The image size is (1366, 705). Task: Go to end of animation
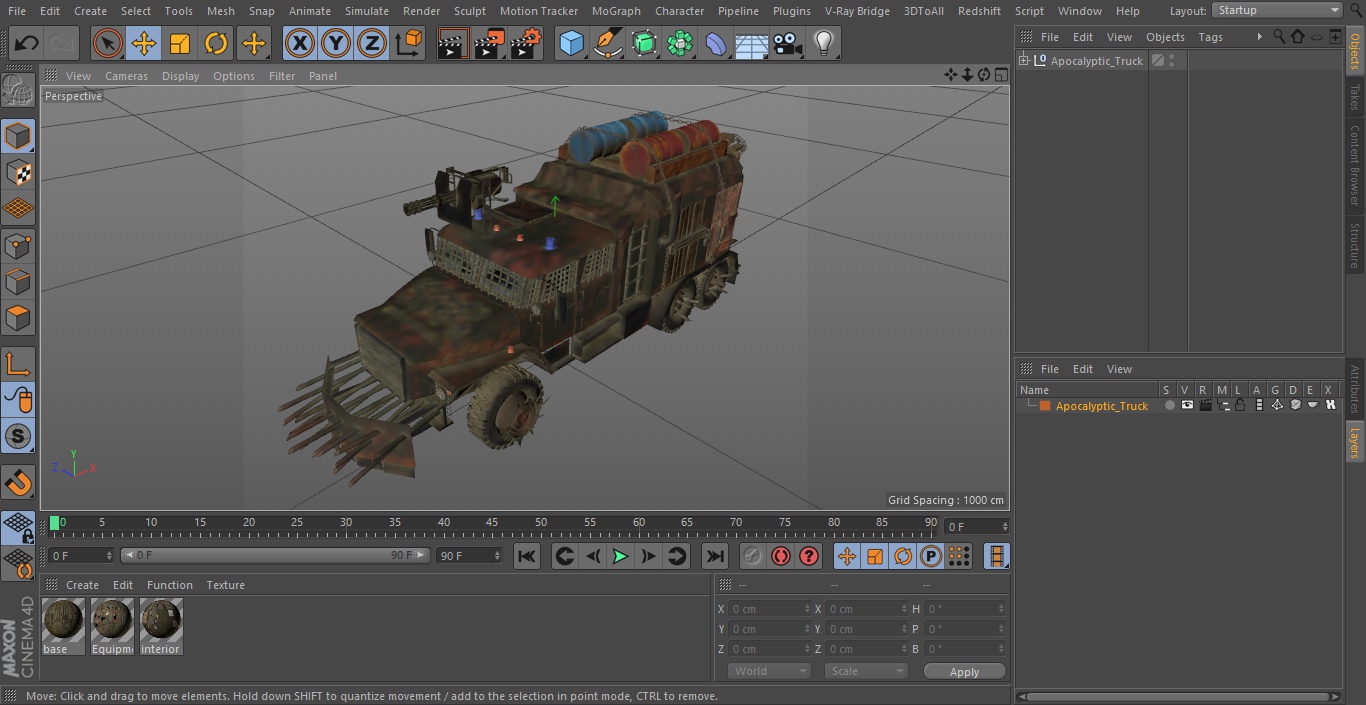pos(714,556)
